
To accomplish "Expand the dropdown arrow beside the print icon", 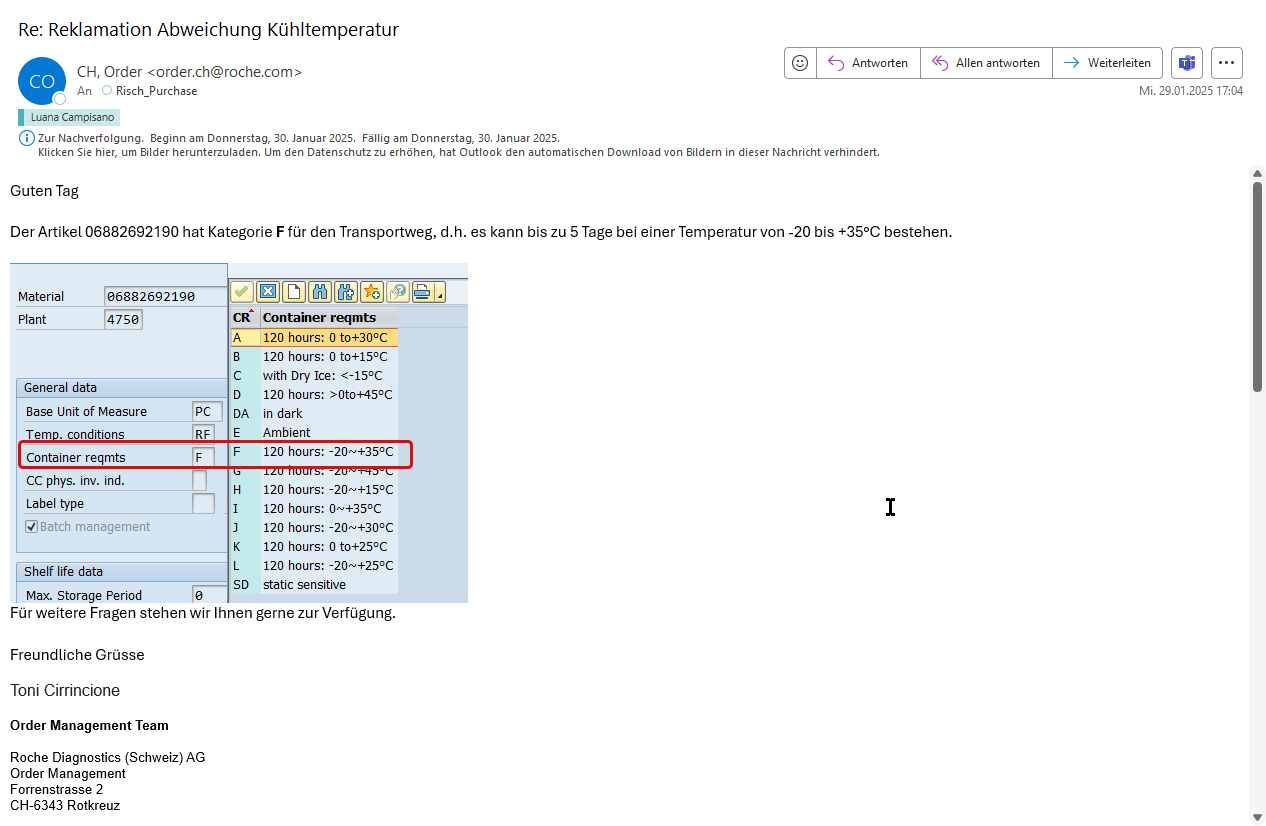I will coord(439,293).
